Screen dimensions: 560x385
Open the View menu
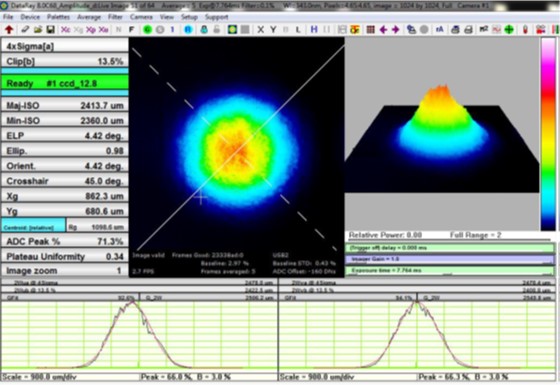[166, 17]
